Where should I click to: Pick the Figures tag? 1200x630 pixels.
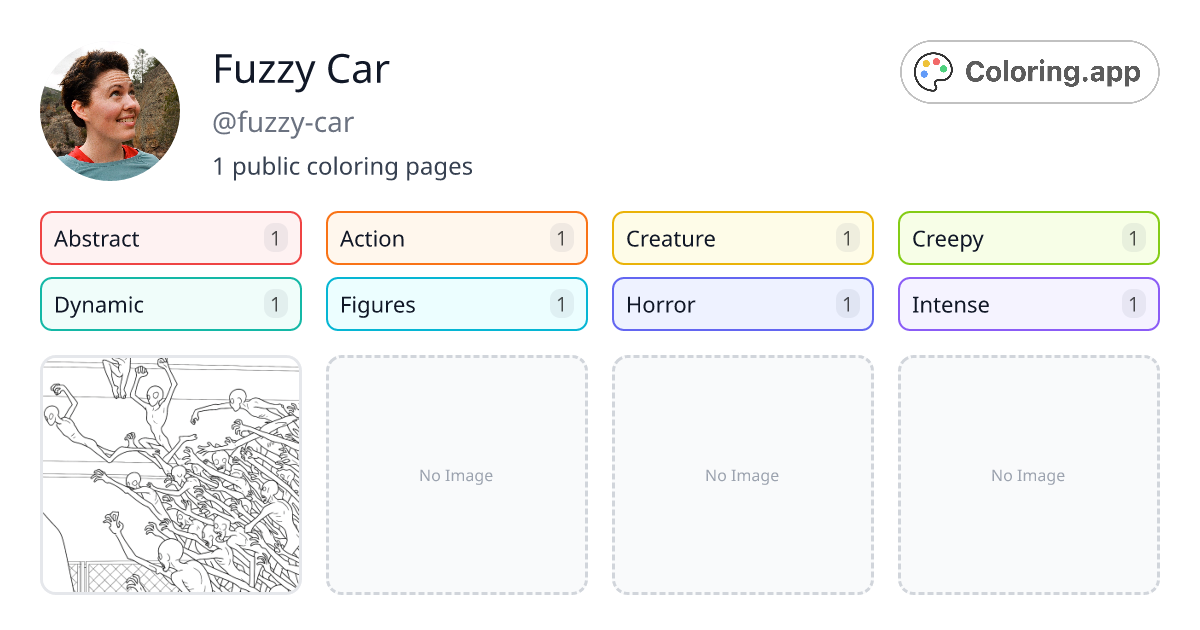457,304
